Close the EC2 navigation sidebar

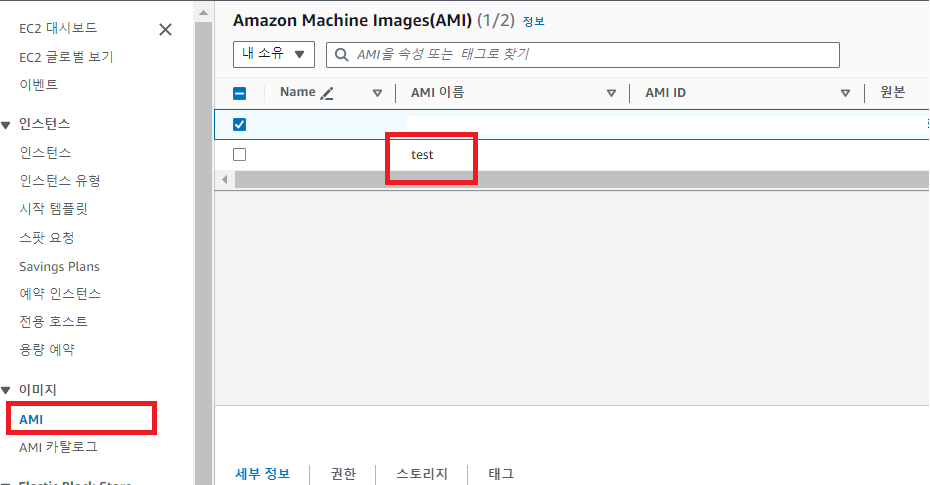[x=165, y=30]
